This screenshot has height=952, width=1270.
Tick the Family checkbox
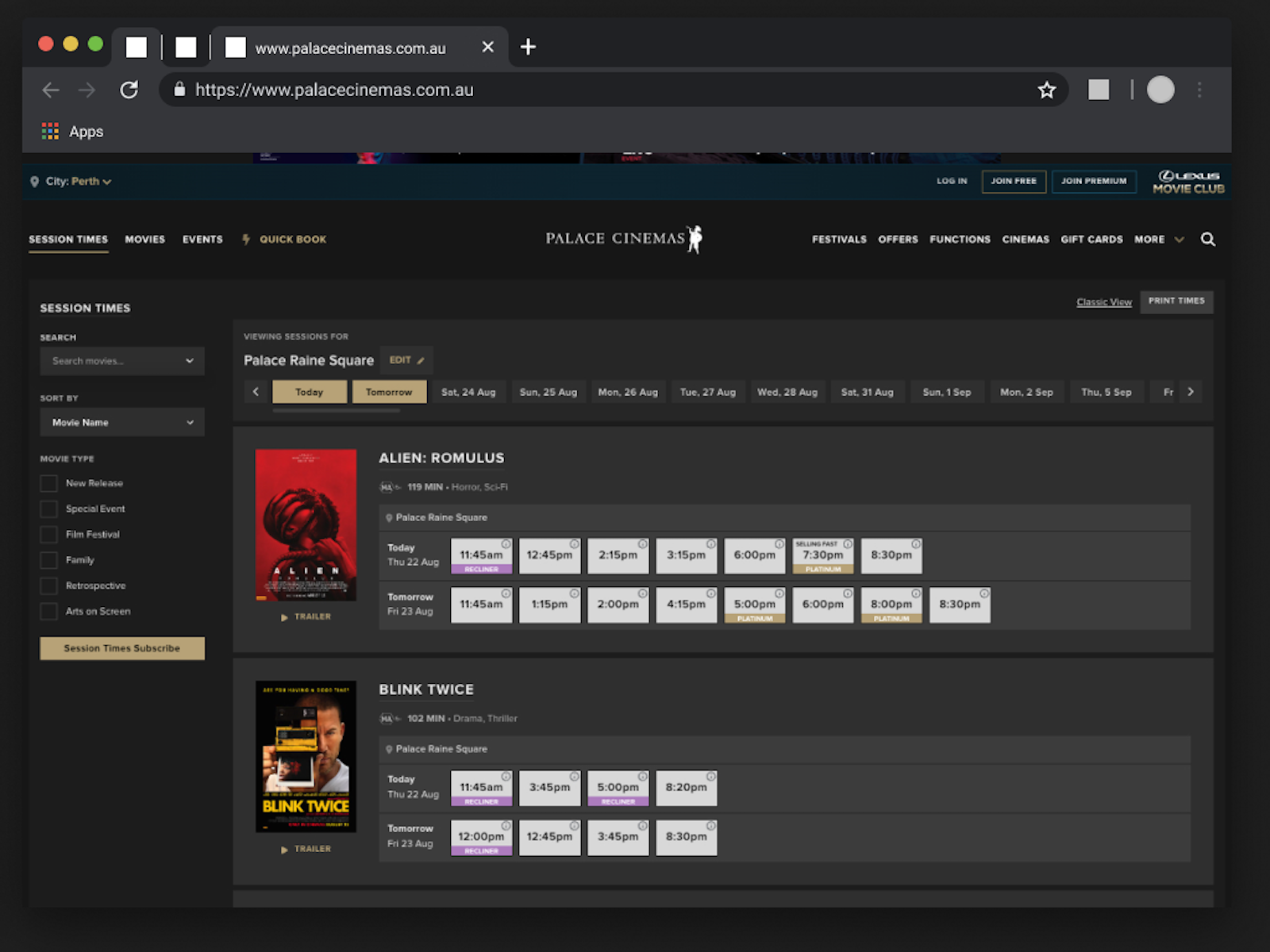pos(48,560)
